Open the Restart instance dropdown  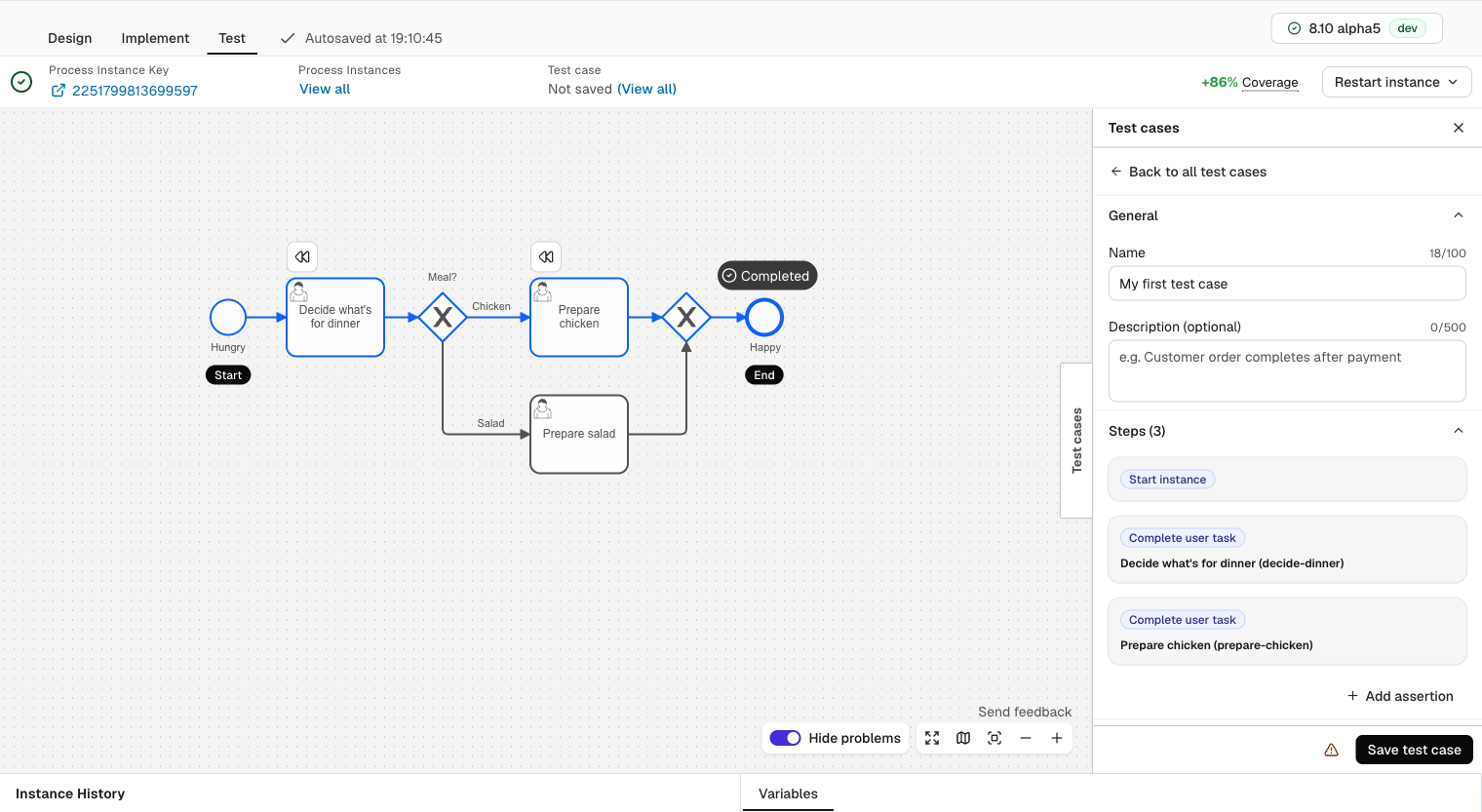(1396, 82)
